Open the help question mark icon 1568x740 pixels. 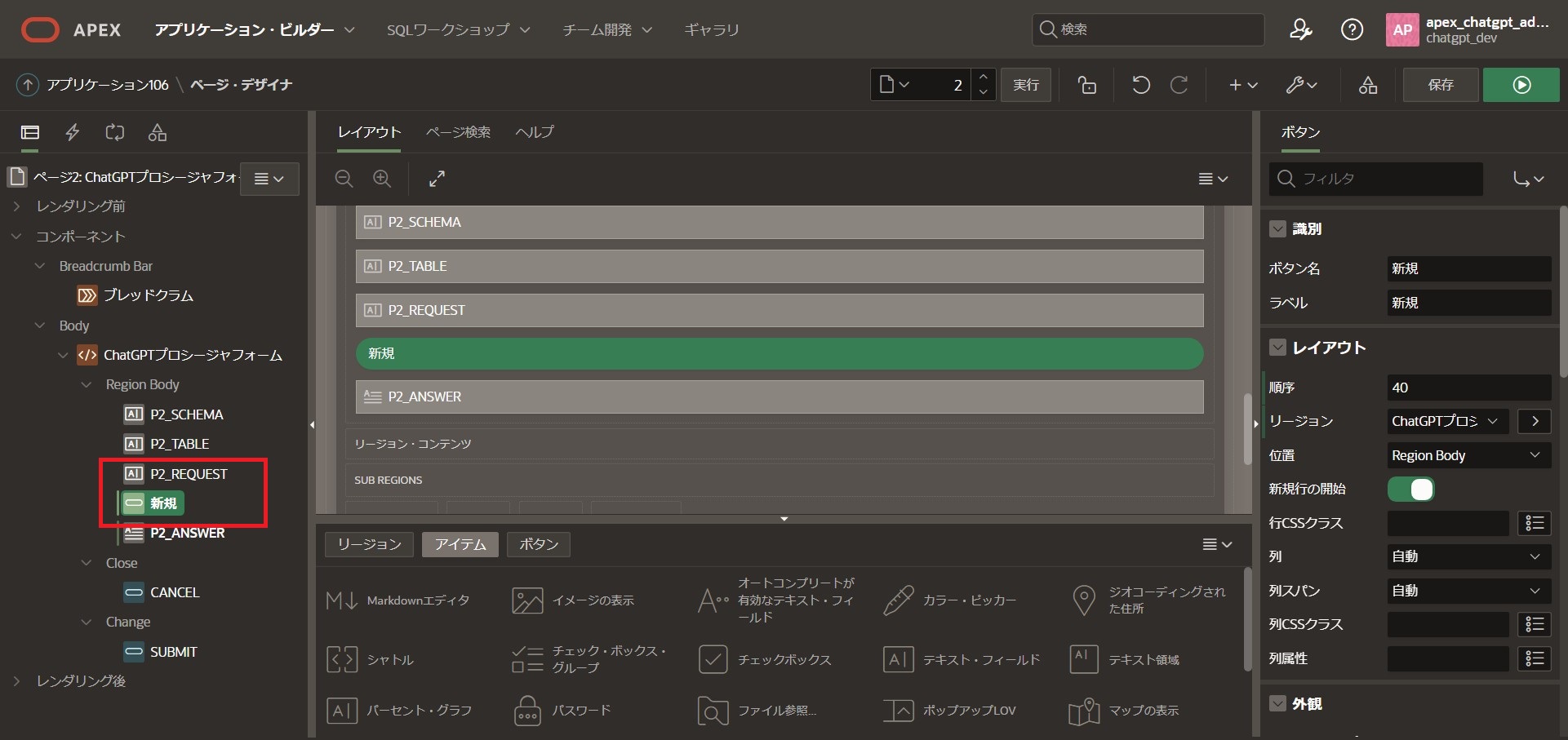[1352, 30]
